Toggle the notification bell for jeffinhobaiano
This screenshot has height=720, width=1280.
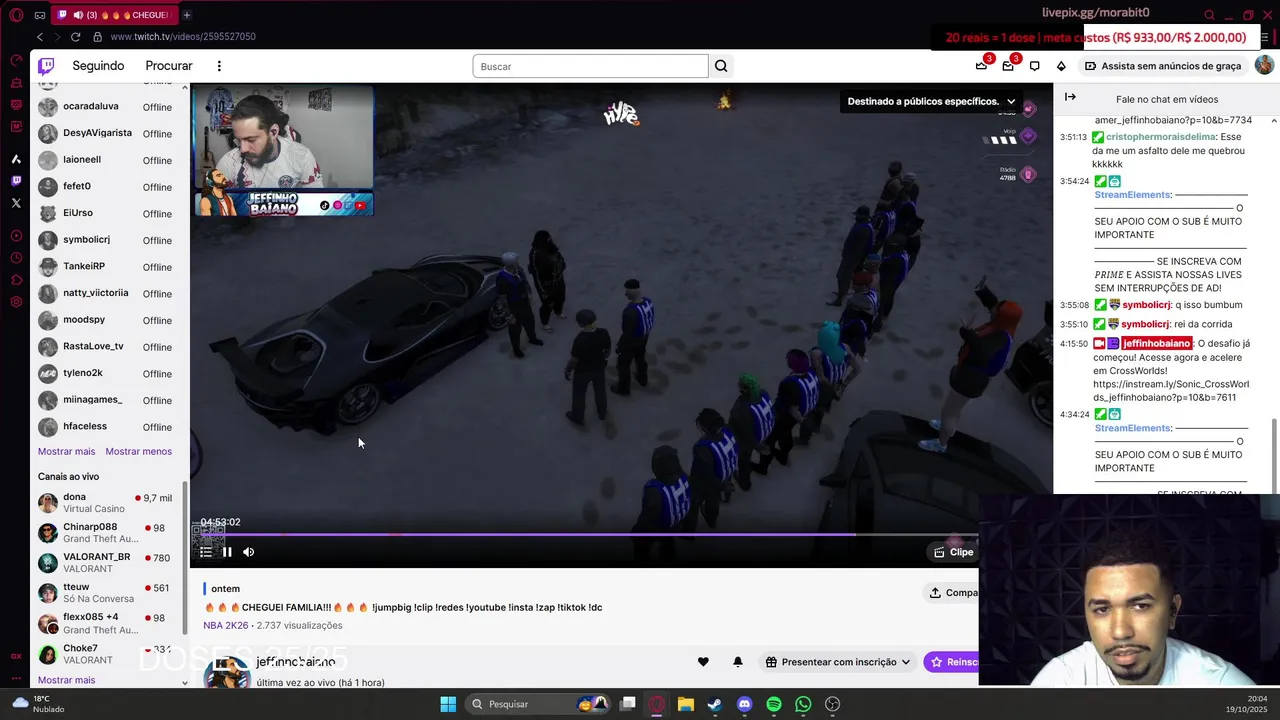pyautogui.click(x=738, y=662)
